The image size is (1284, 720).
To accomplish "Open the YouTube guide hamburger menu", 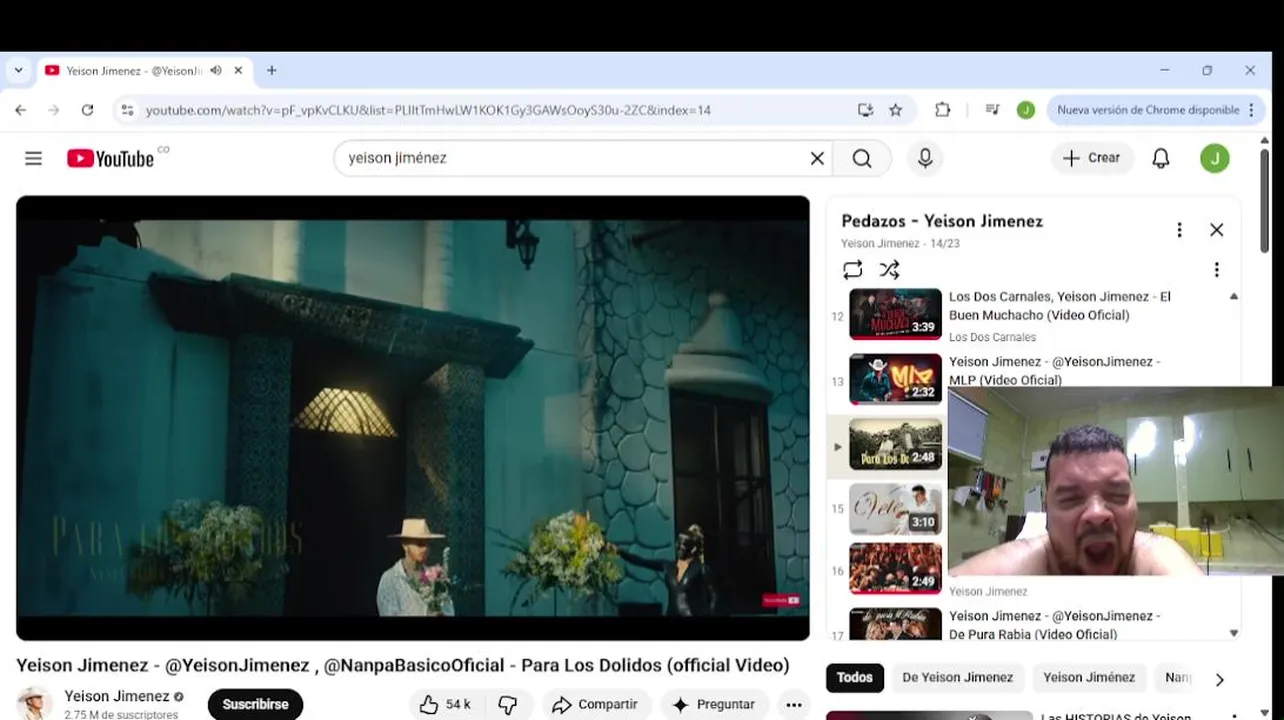I will (x=33, y=158).
